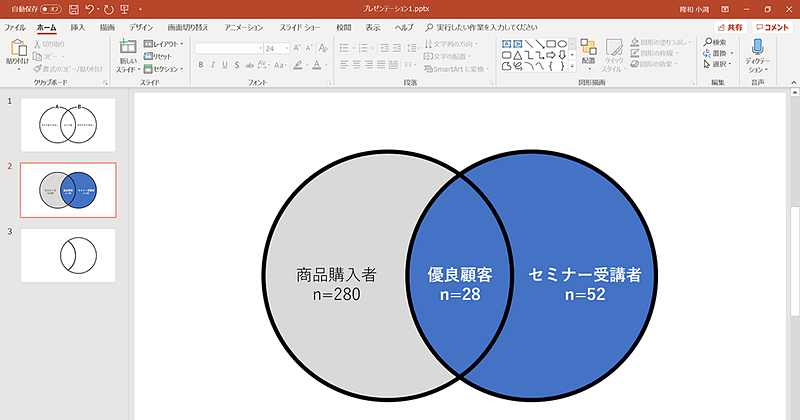Toggle Italic formatting
This screenshot has width=800, height=420.
[x=212, y=65]
